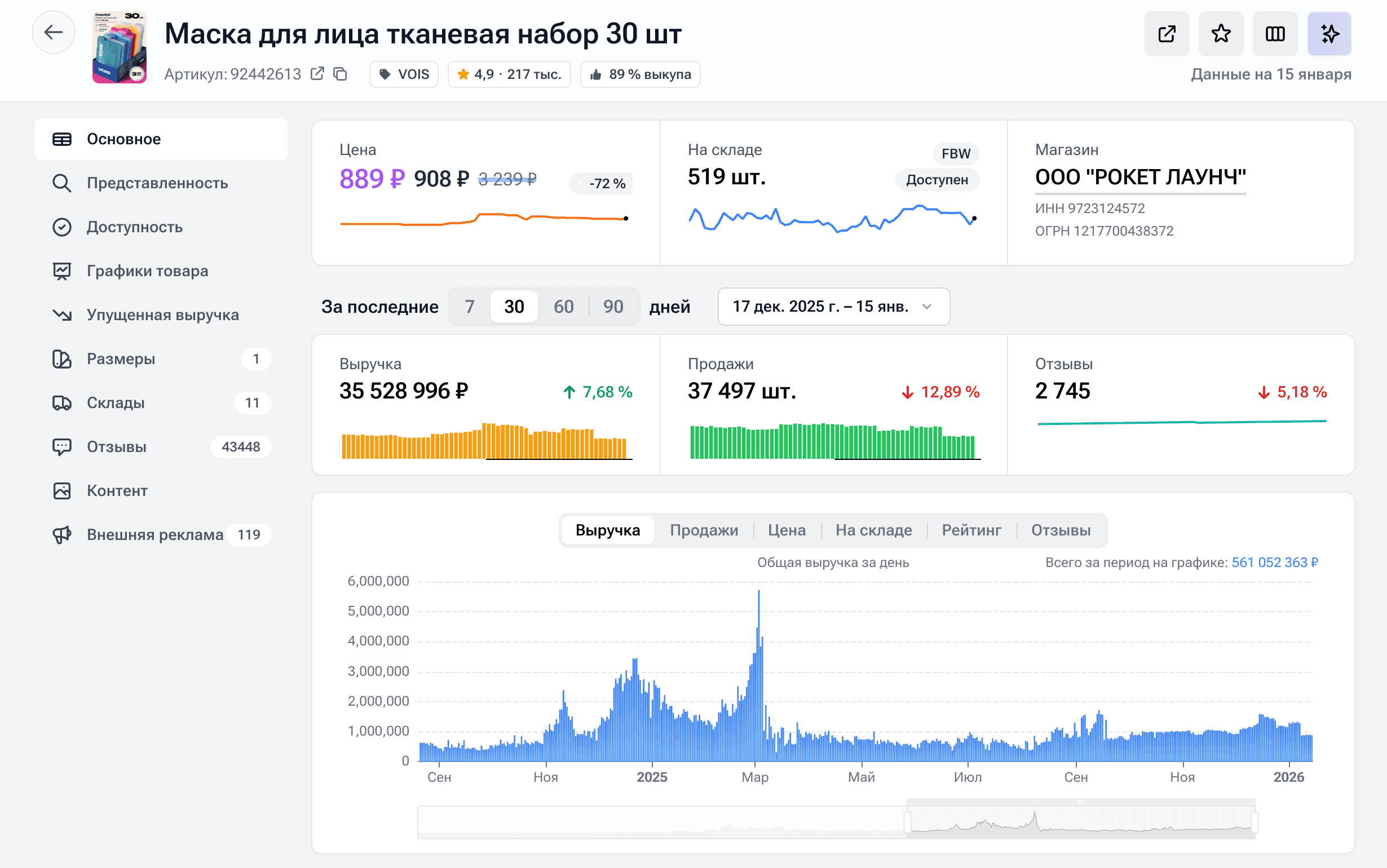Select the 60 days period option
This screenshot has height=868, width=1387.
coord(563,307)
